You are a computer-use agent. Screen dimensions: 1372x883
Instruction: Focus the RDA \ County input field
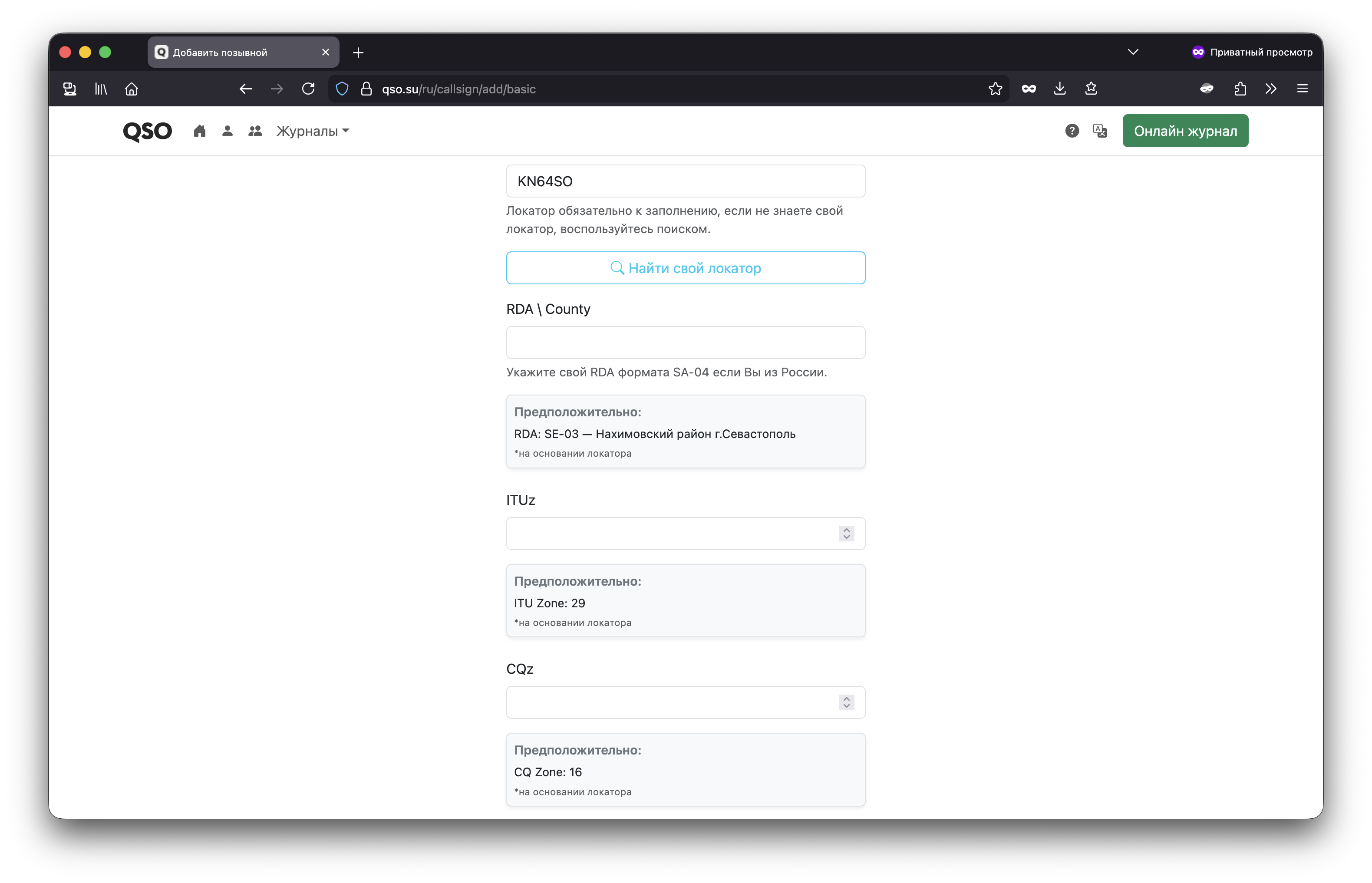(x=686, y=343)
